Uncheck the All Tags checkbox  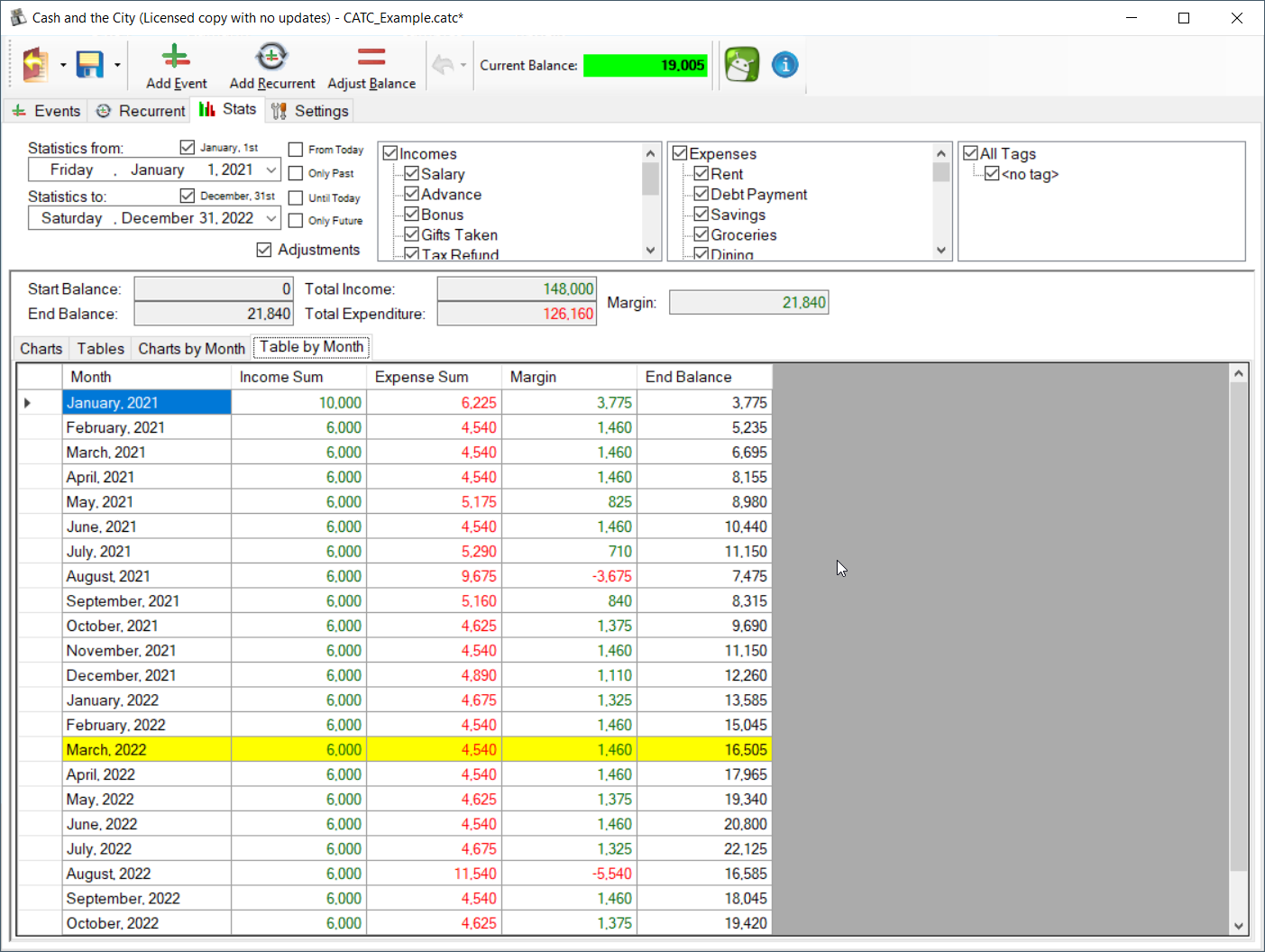point(971,153)
